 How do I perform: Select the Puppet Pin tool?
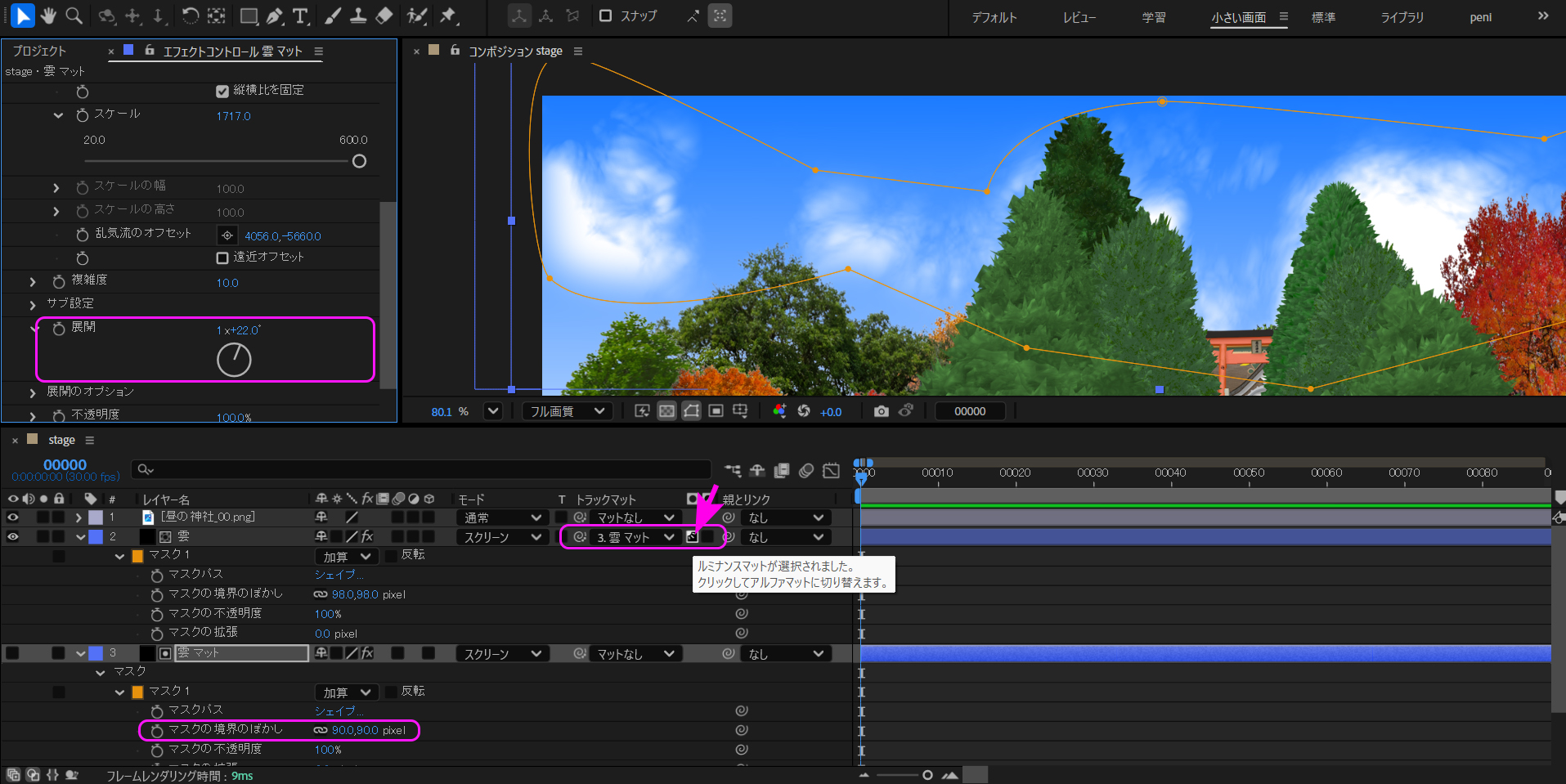click(x=447, y=16)
